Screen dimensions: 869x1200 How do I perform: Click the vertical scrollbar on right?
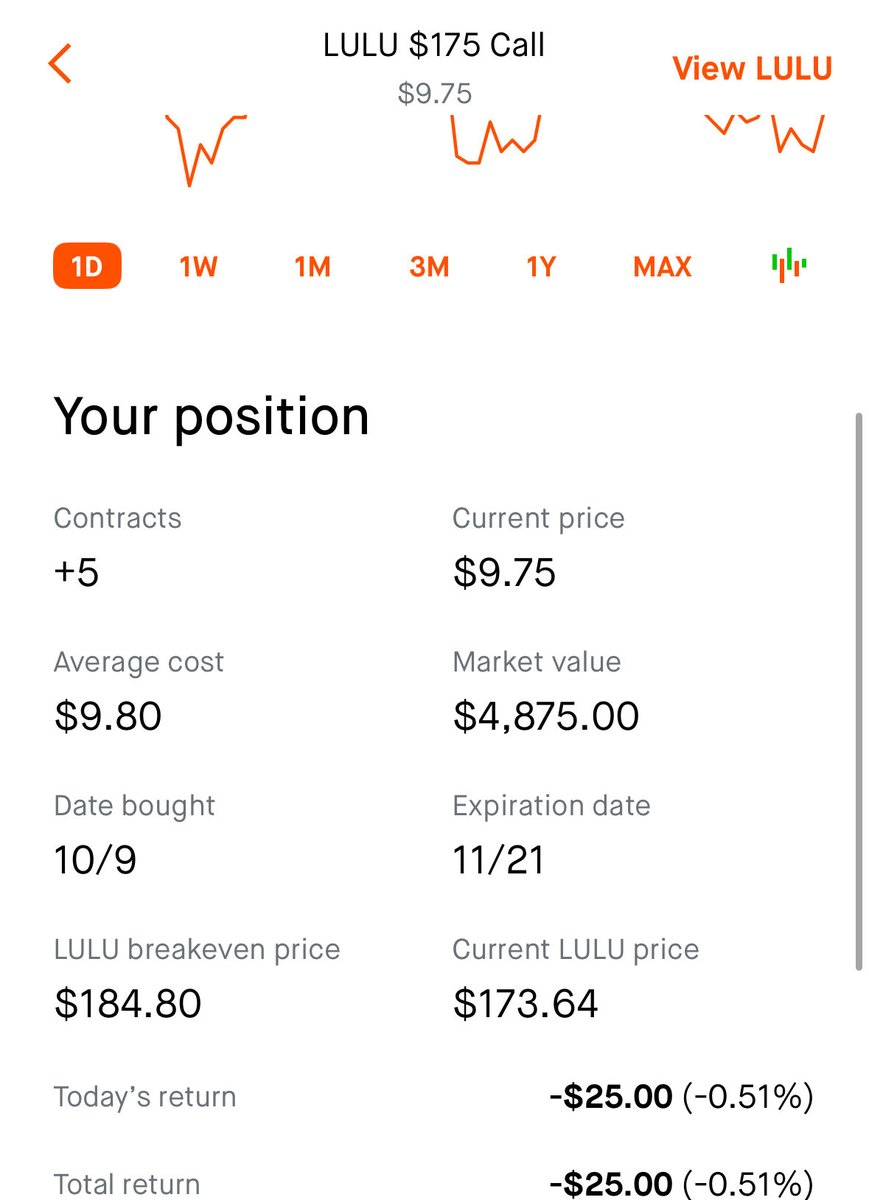pos(858,690)
